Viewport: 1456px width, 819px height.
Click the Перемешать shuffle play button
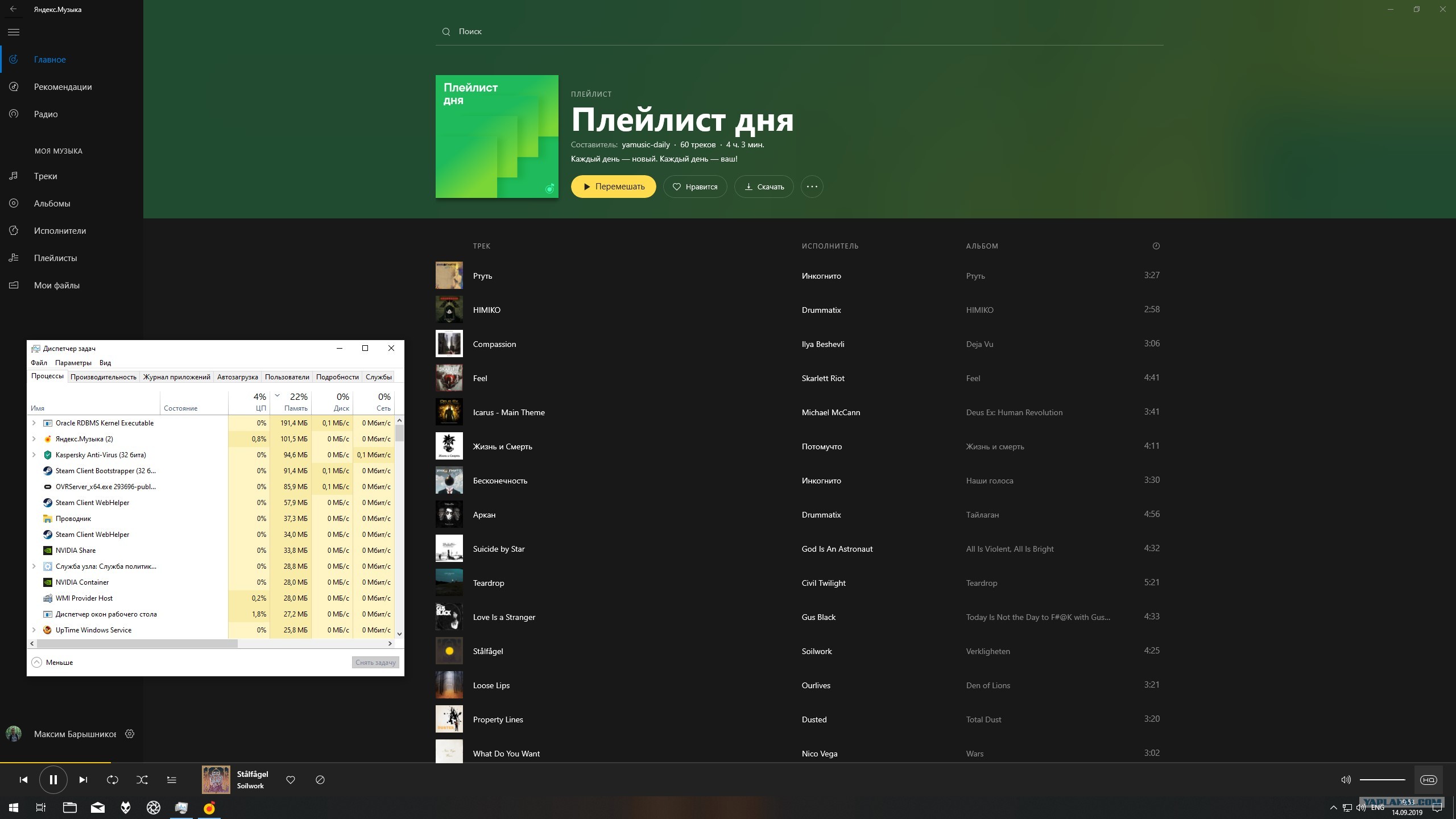613,187
